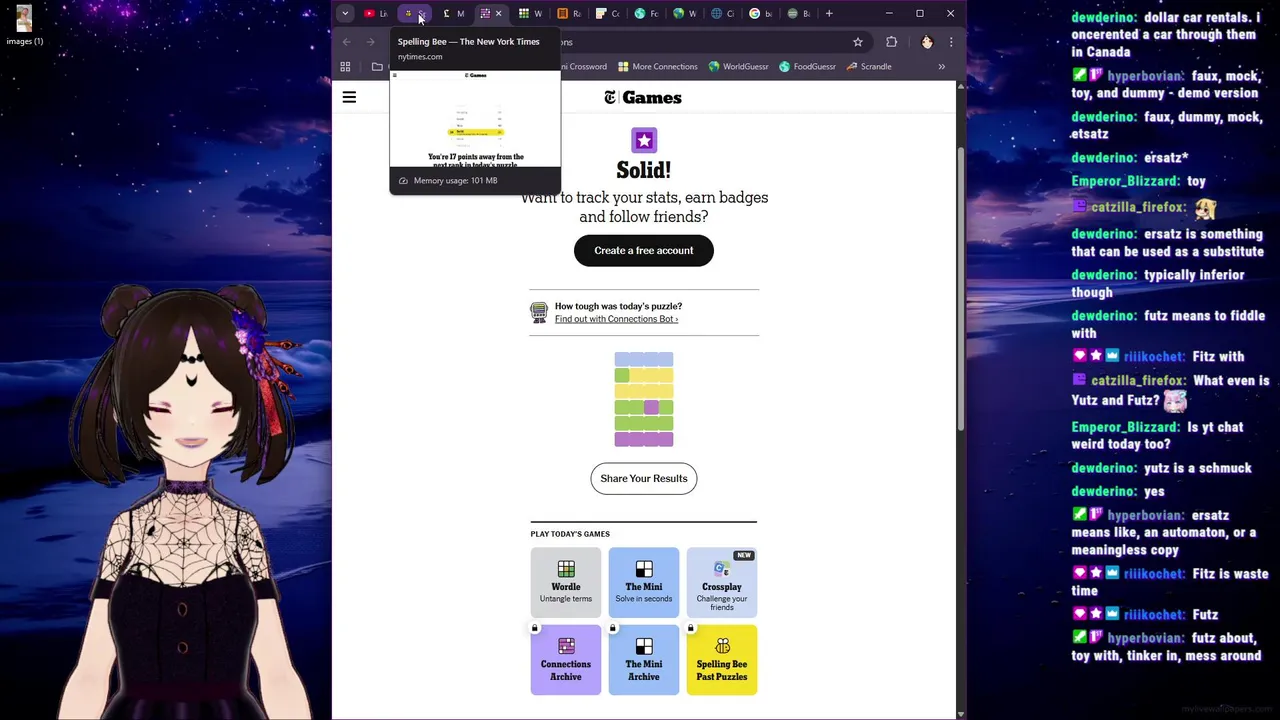Switch to the Spelling Bee tab
Screen dimensions: 1280x720
[414, 14]
